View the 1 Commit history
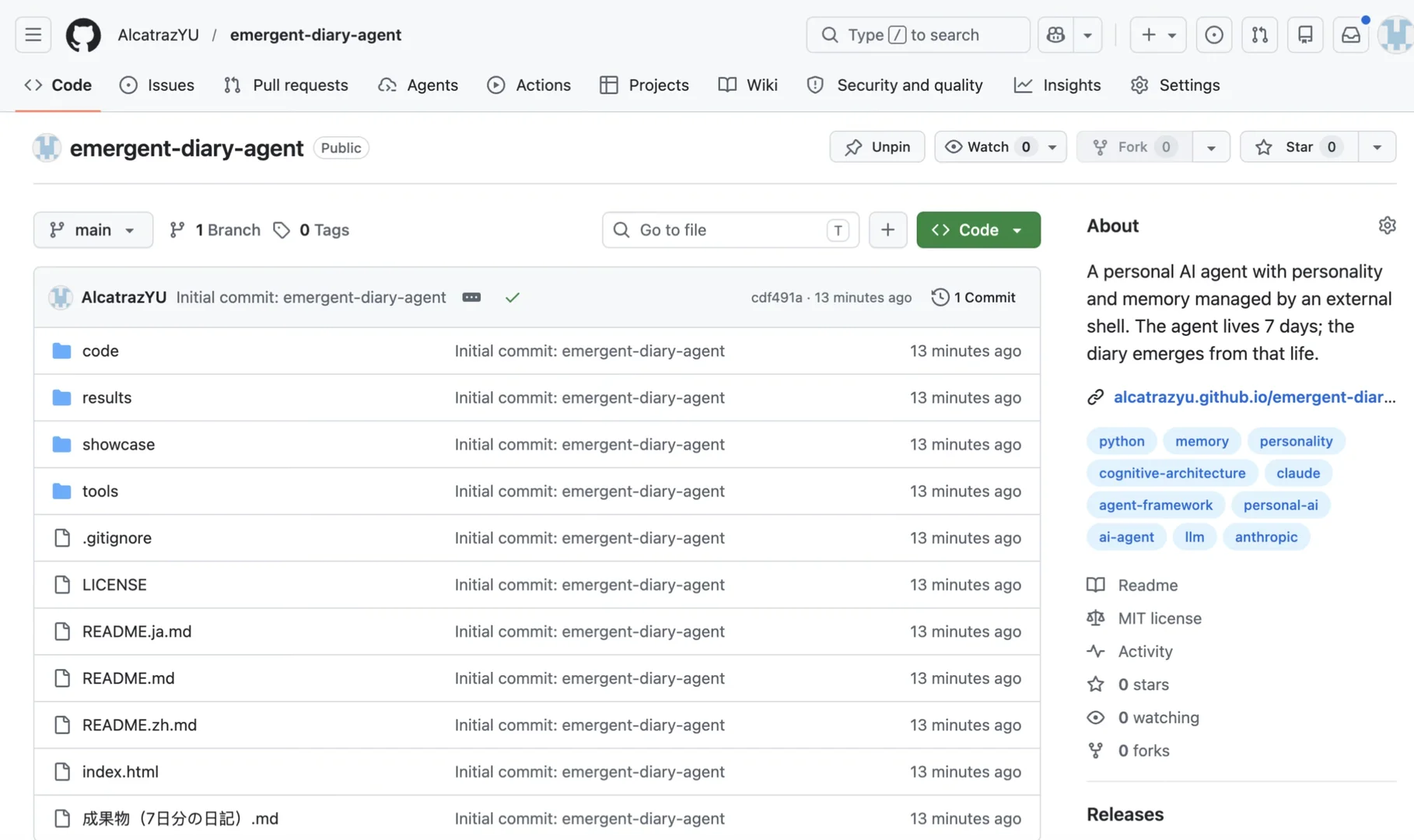 (x=973, y=297)
